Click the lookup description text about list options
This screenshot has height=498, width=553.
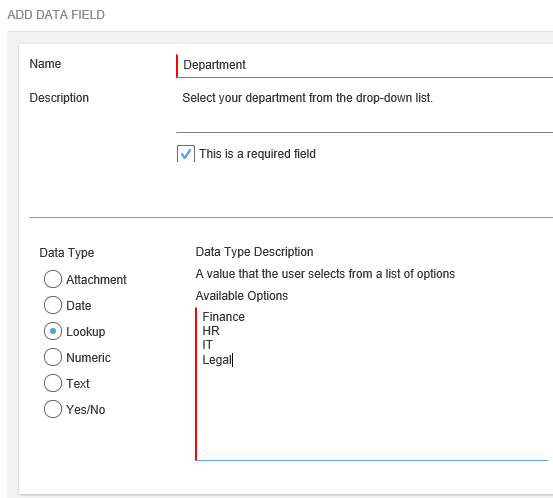(325, 274)
